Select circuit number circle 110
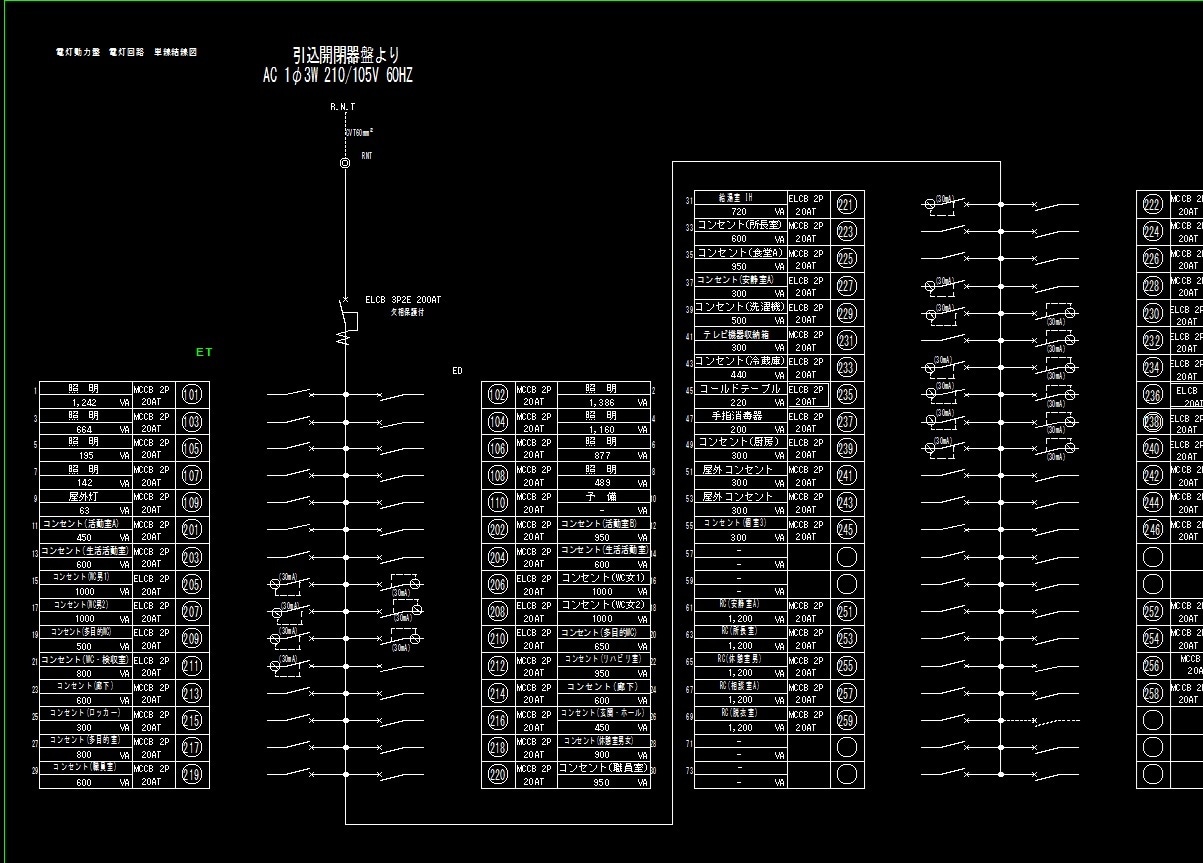The width and height of the screenshot is (1203, 863). [x=498, y=503]
